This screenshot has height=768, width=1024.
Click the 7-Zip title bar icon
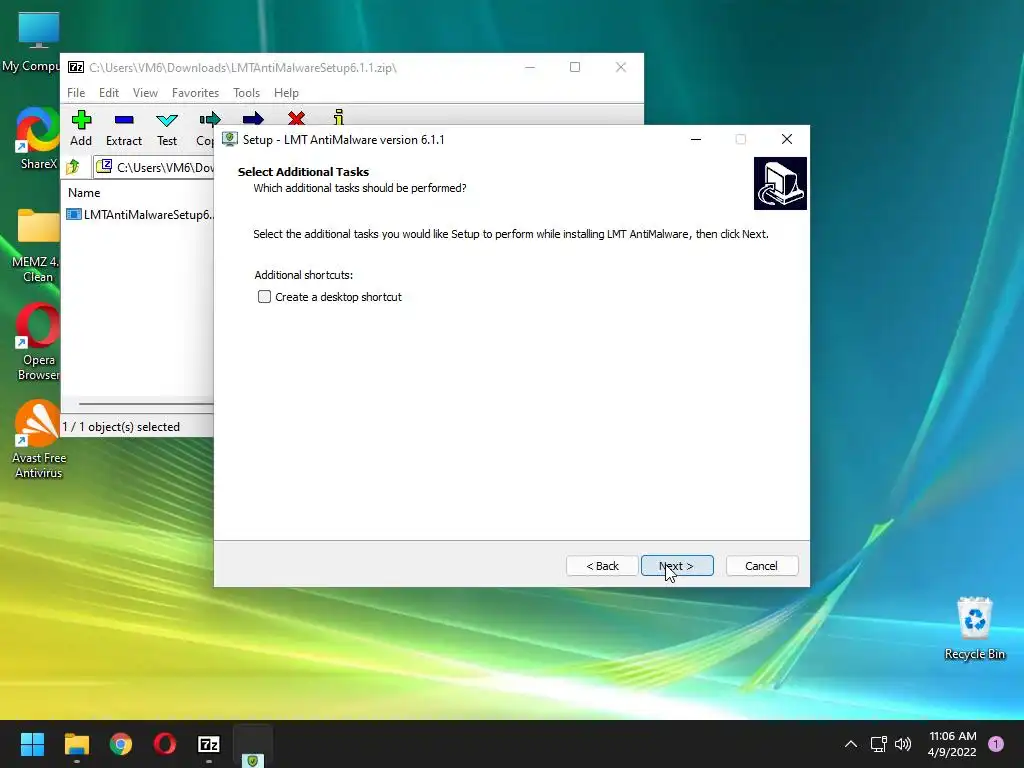click(76, 67)
